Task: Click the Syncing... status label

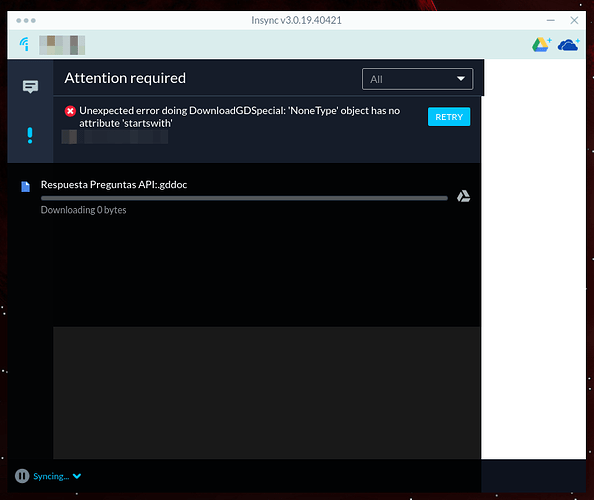Action: (x=51, y=476)
